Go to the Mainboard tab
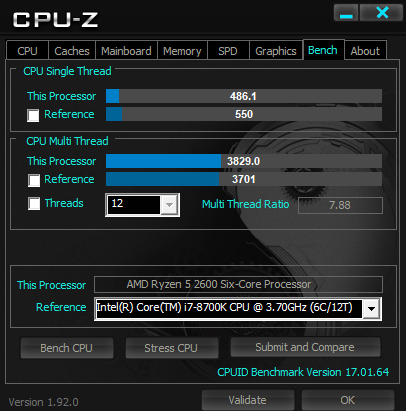 point(126,51)
